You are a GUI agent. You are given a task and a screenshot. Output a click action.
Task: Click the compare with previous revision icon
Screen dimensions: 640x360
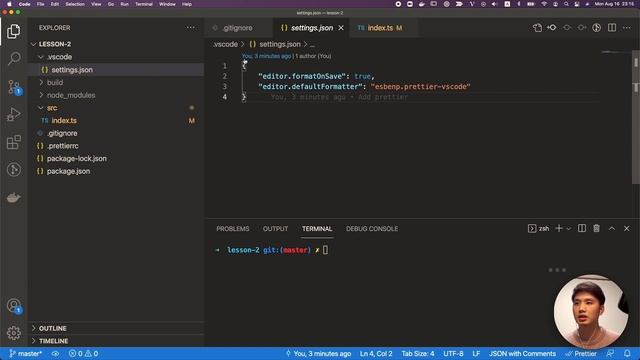pyautogui.click(x=552, y=28)
